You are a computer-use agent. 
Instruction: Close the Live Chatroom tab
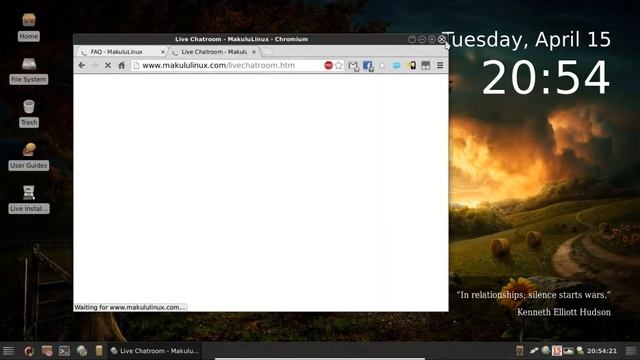tap(254, 52)
